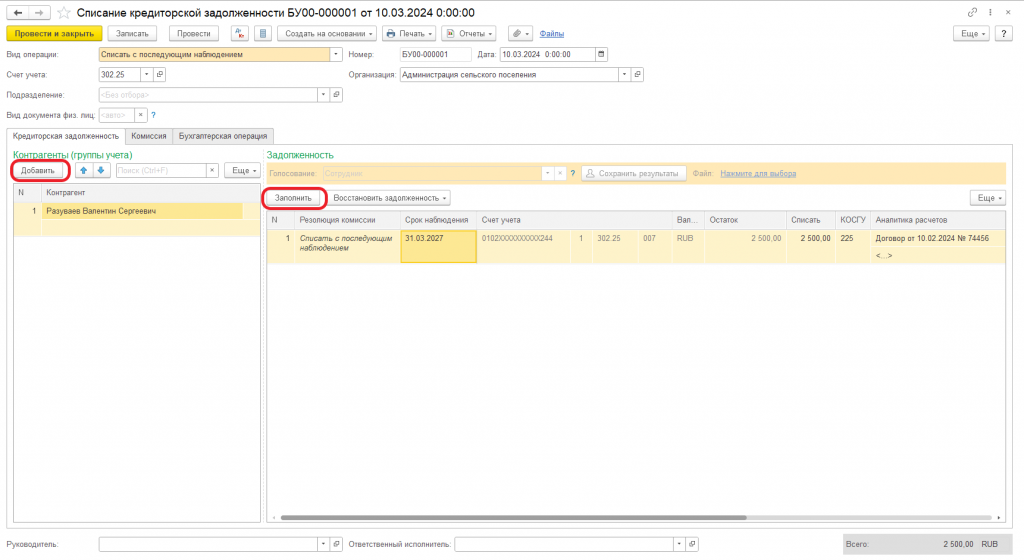Mark document as favorite with the star

(x=63, y=12)
